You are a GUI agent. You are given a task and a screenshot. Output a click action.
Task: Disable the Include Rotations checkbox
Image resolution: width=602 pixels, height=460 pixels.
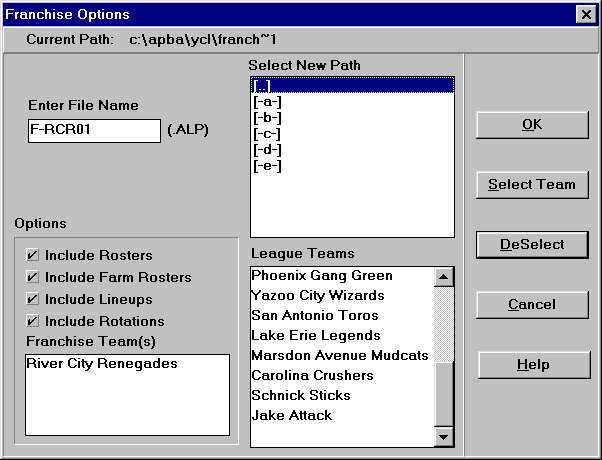33,321
